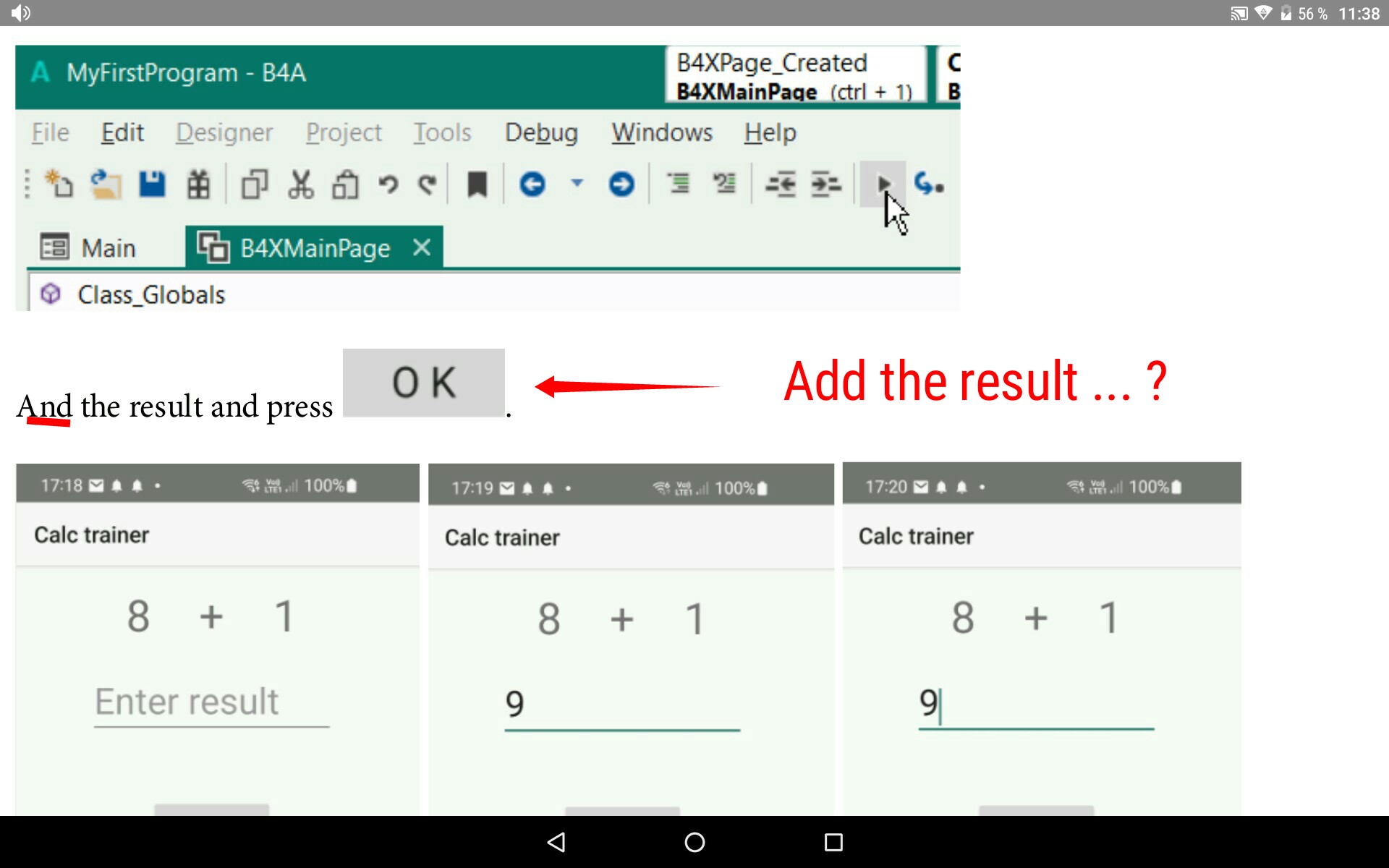Click the Redo arrow icon
The height and width of the screenshot is (868, 1389).
(428, 184)
